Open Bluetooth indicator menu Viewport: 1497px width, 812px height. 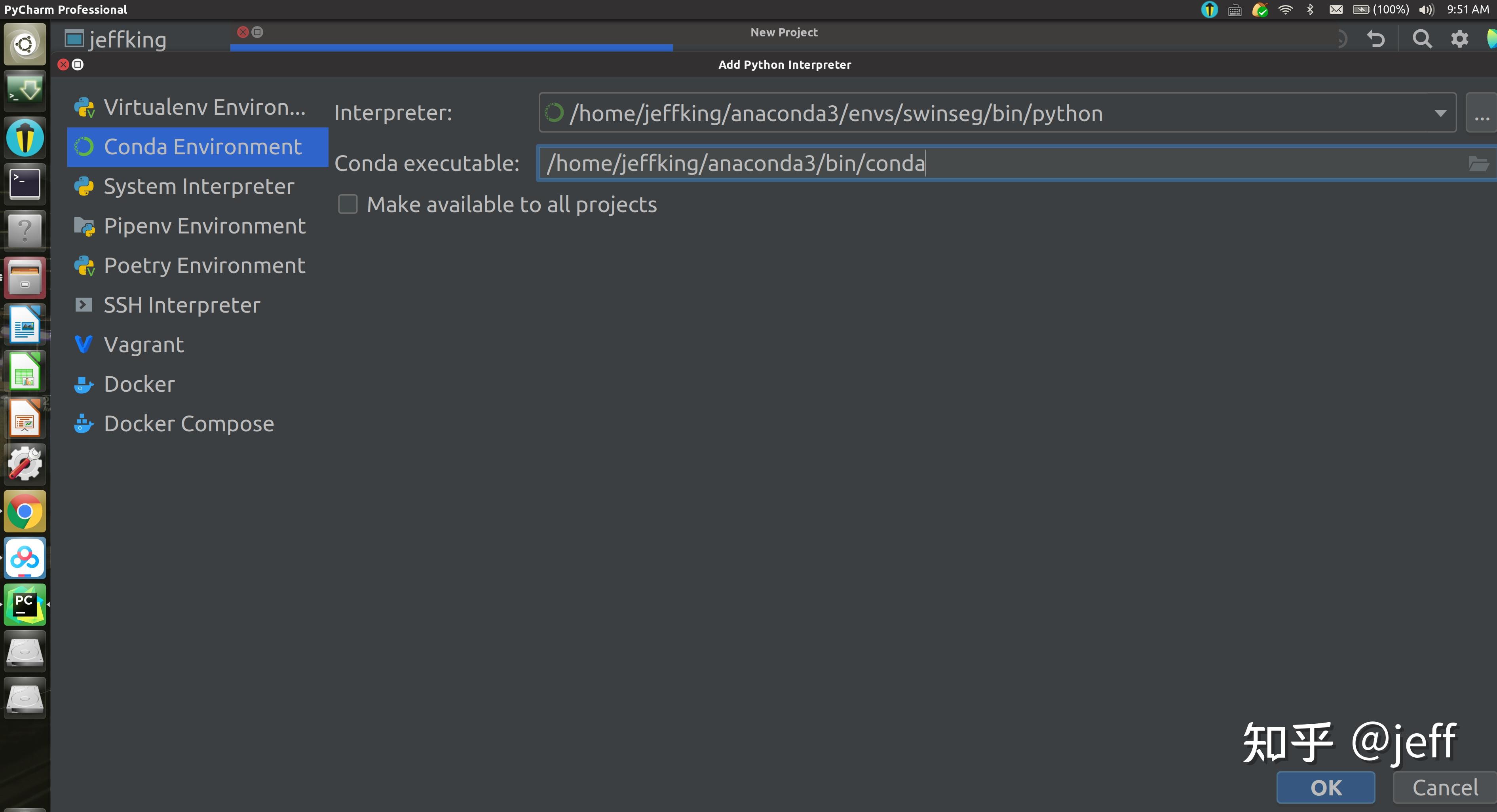tap(1310, 9)
